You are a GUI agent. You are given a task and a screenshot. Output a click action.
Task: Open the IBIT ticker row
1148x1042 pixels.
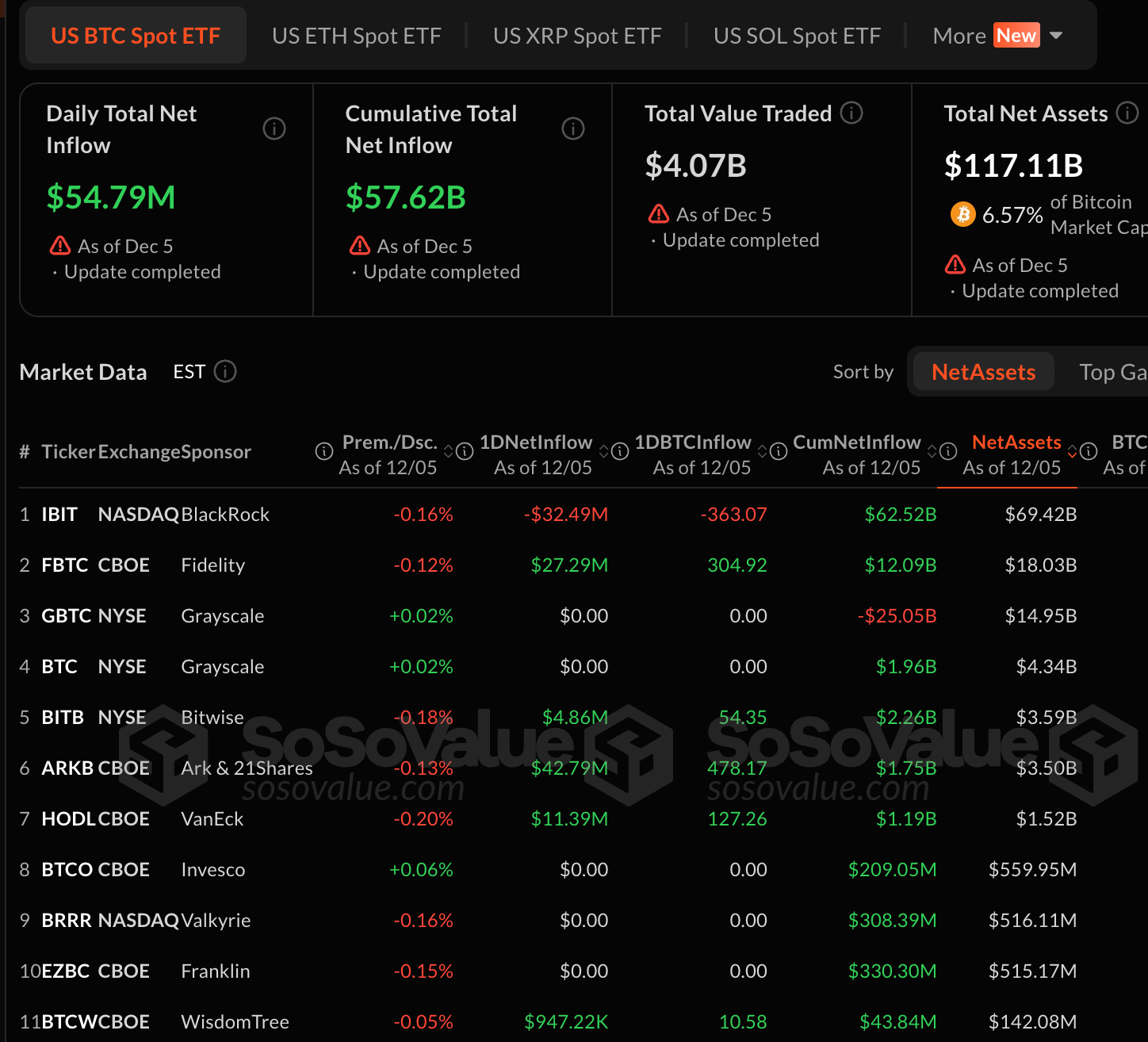pyautogui.click(x=59, y=515)
